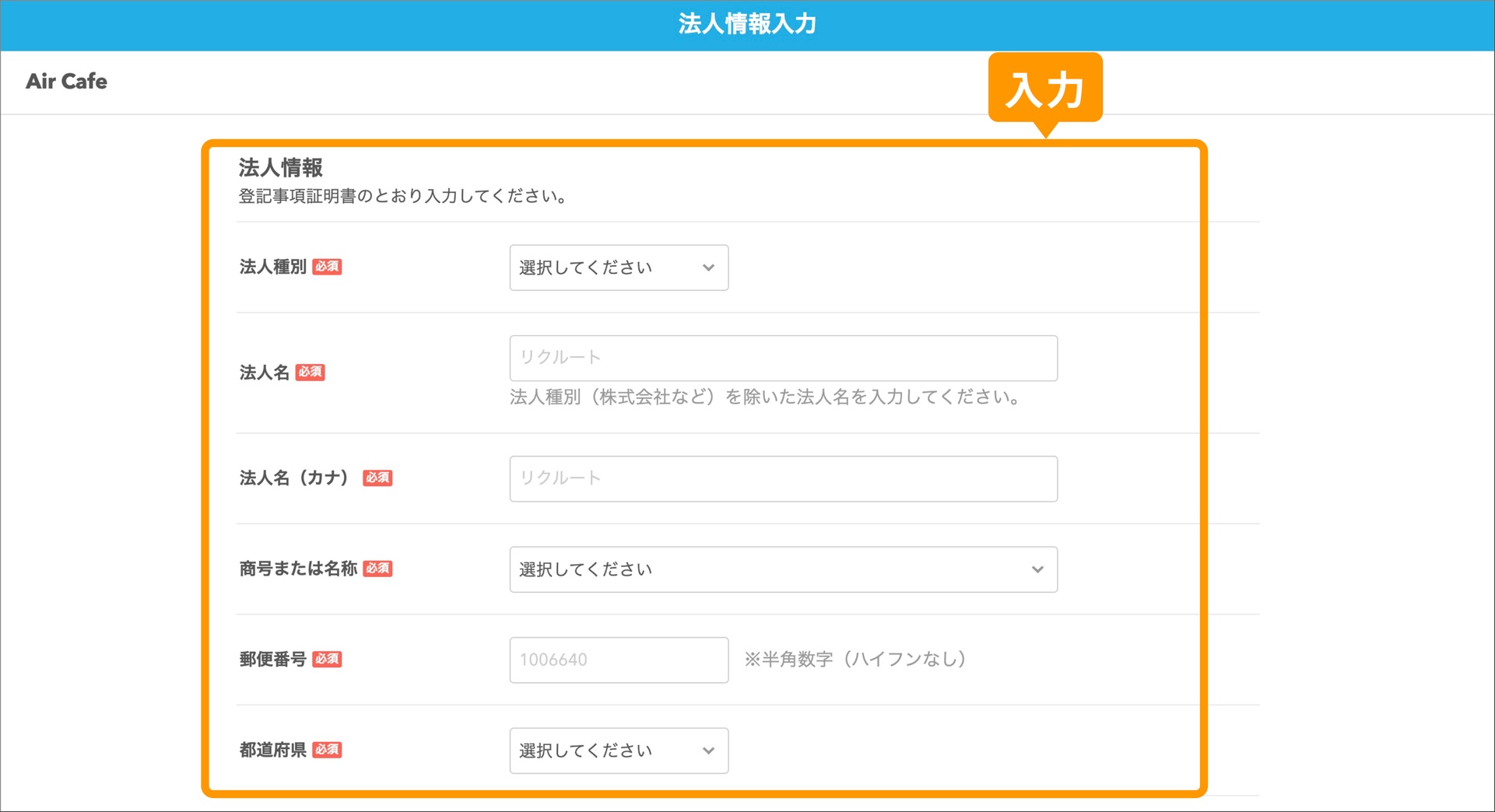Click the 法人情報 section heading

(281, 166)
